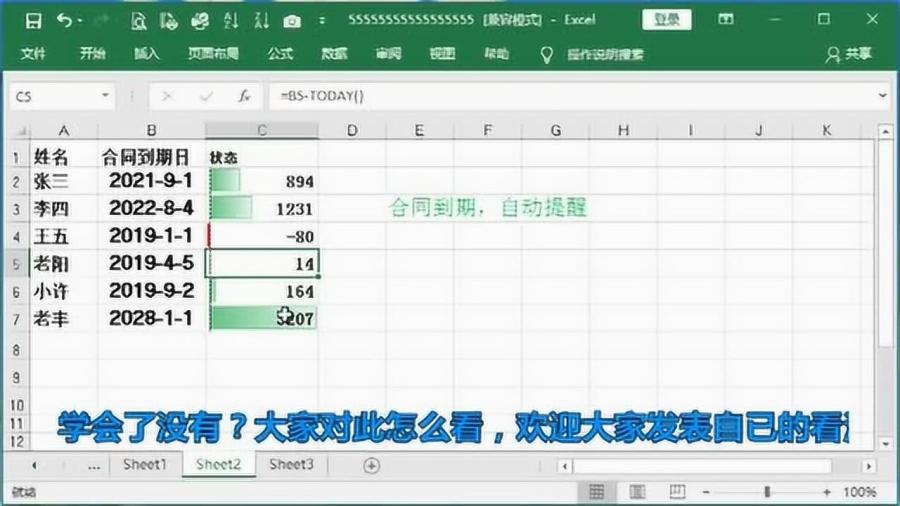Screen dimensions: 900x506
Task: Click the Cancel X button in formula bar
Action: point(168,96)
